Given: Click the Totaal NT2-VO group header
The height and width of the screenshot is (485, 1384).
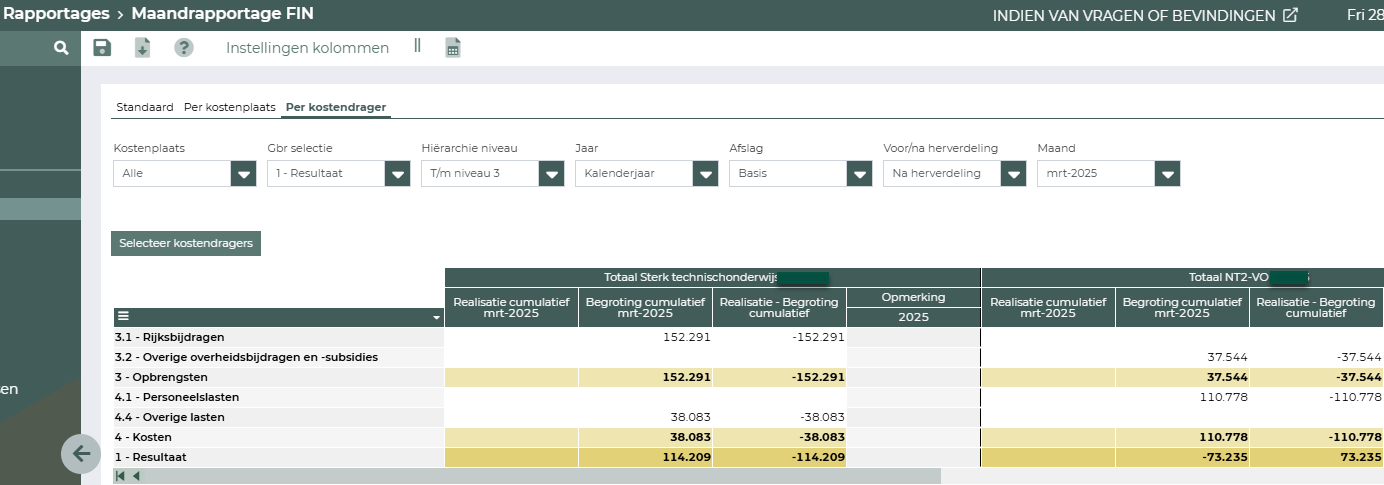Looking at the screenshot, I should tap(1183, 277).
